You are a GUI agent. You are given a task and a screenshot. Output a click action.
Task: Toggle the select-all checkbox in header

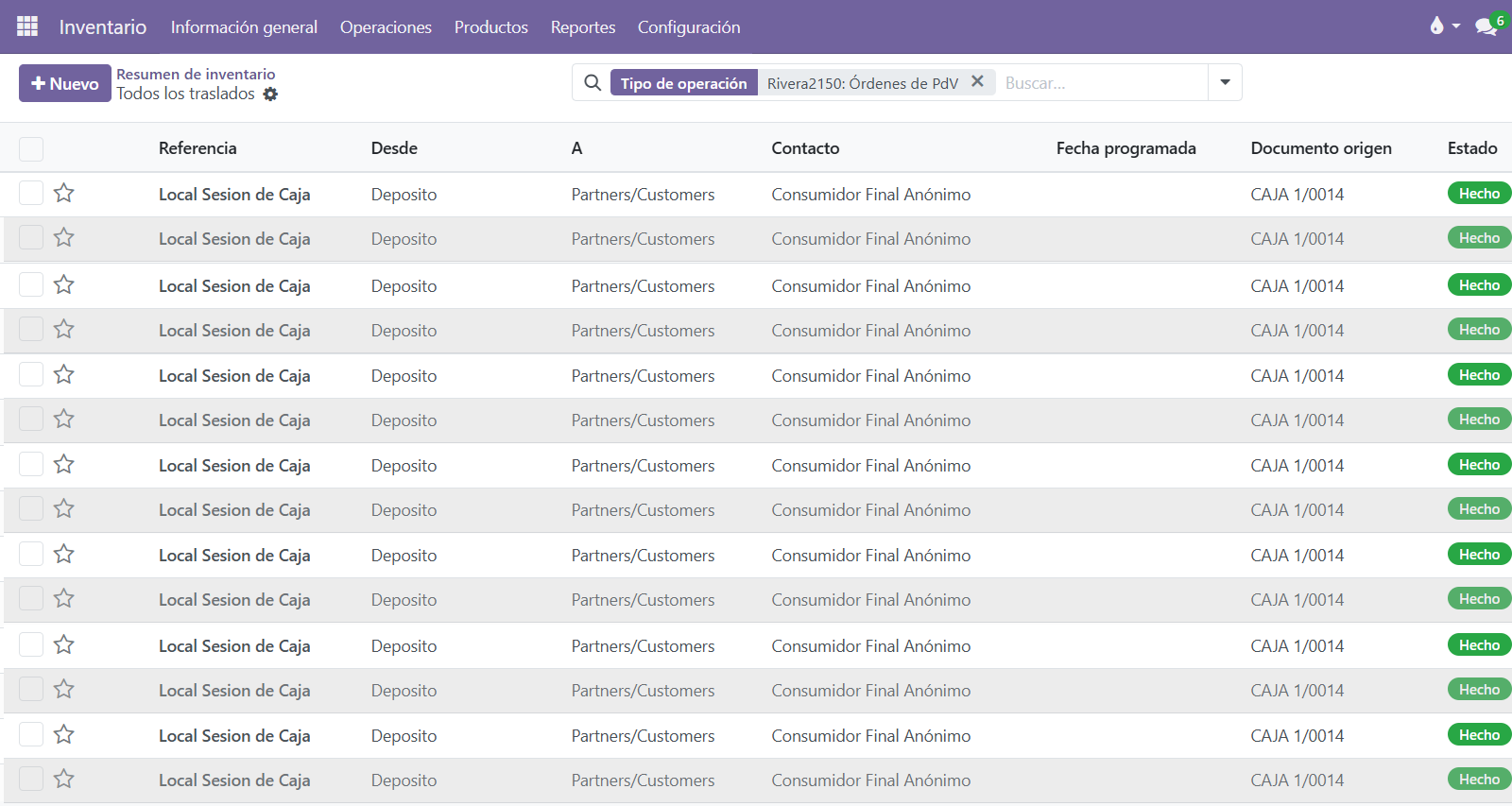point(31,149)
